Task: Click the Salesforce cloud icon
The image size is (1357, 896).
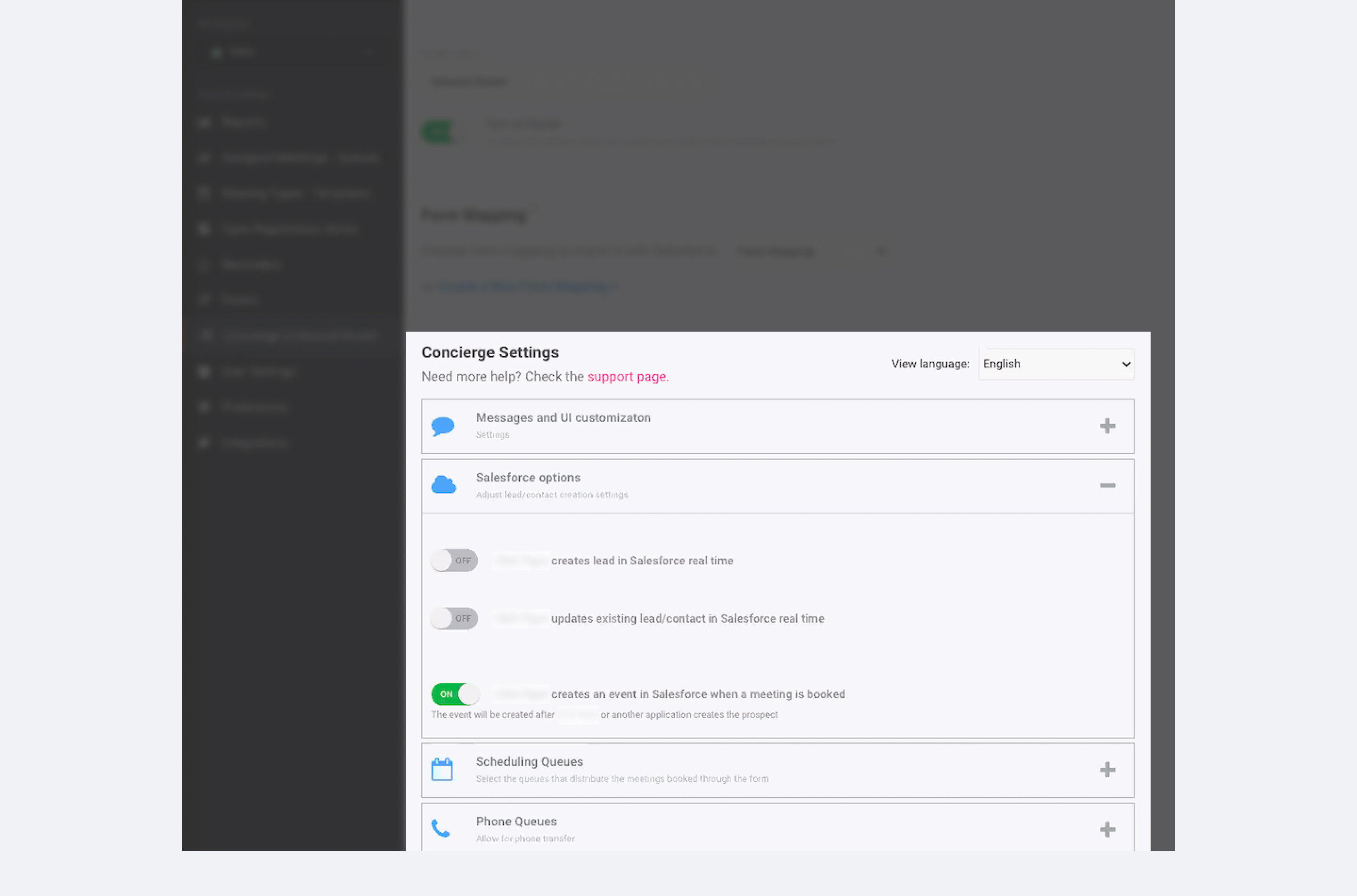Action: tap(443, 485)
